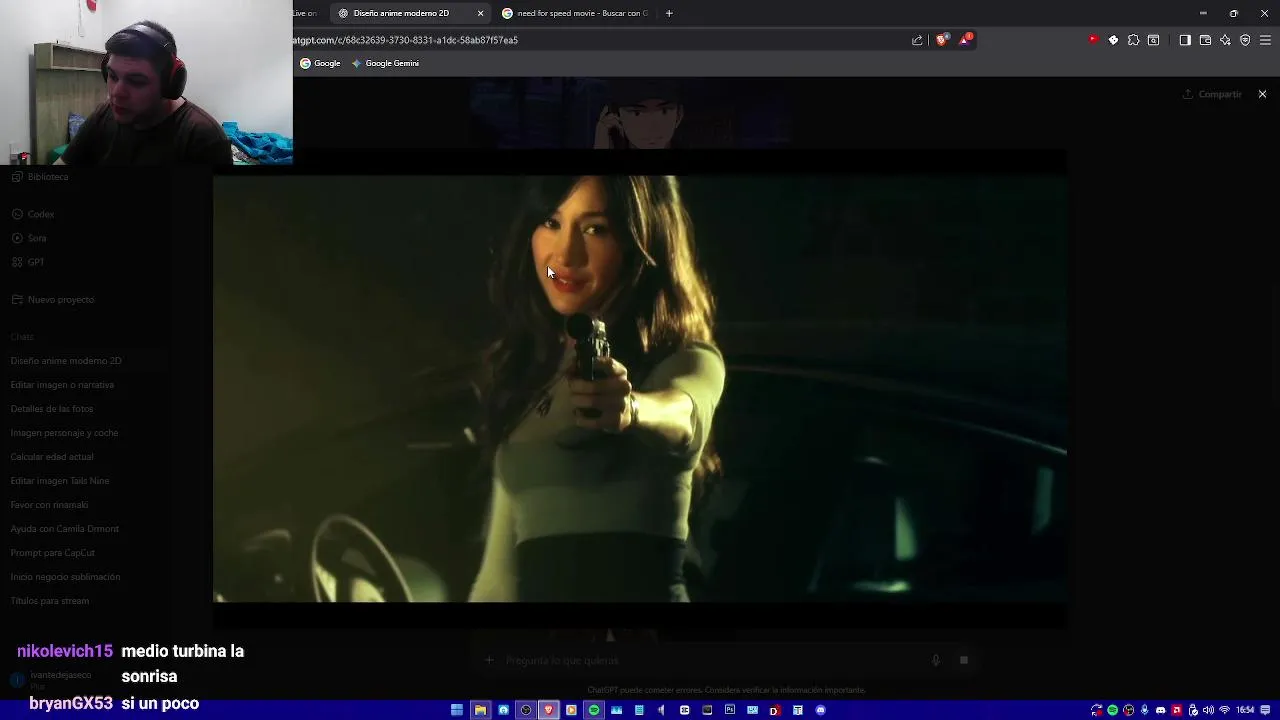Viewport: 1280px width, 720px height.
Task: Click the red YouTube extension icon
Action: click(1092, 40)
